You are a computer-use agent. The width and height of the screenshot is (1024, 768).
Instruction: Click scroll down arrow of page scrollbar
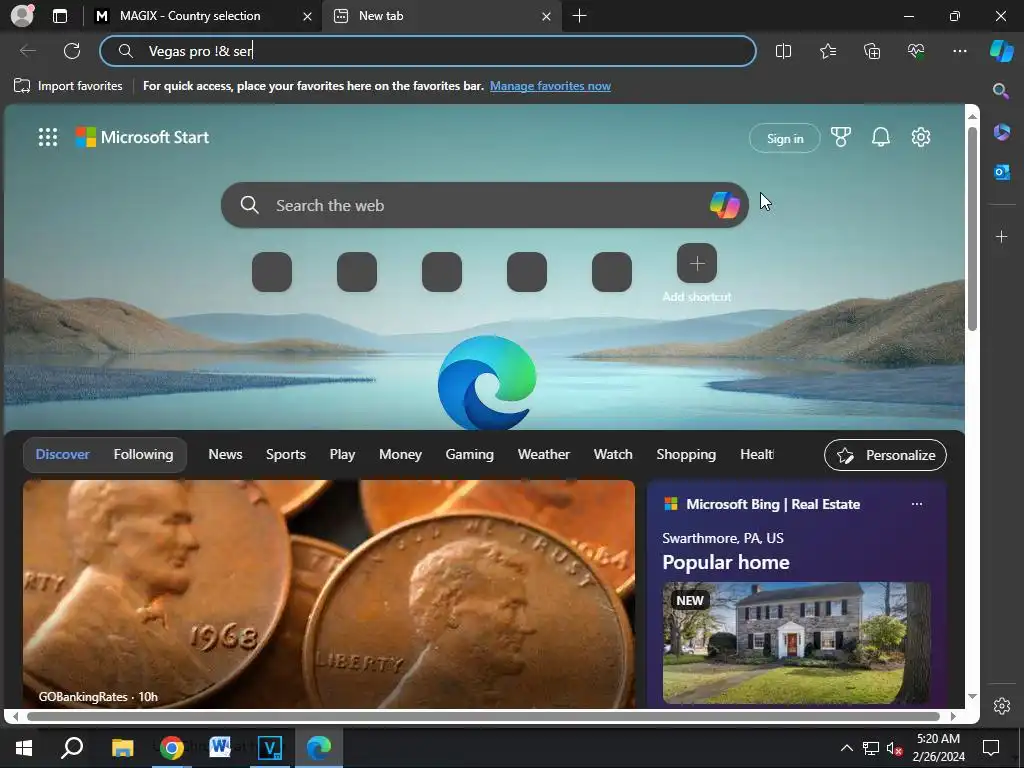tap(972, 696)
